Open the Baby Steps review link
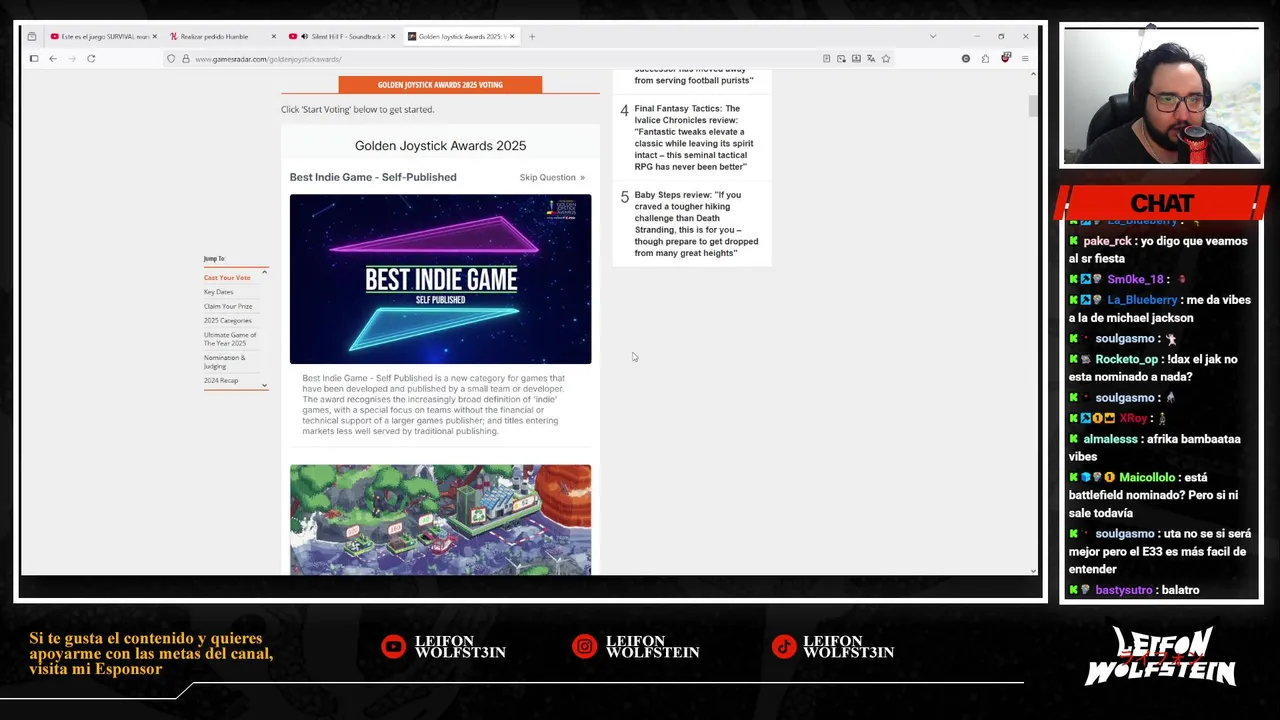The width and height of the screenshot is (1280, 720). pos(696,224)
